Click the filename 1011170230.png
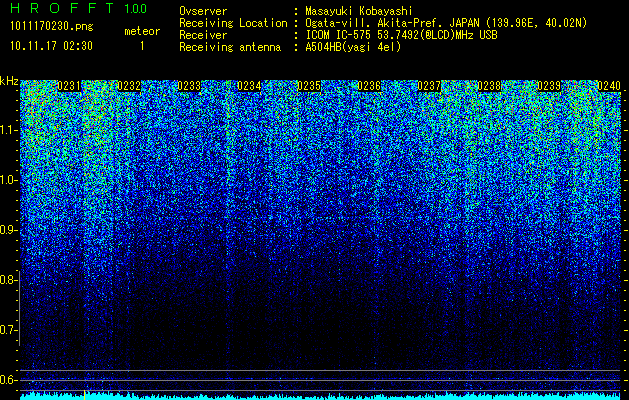 click(x=52, y=26)
